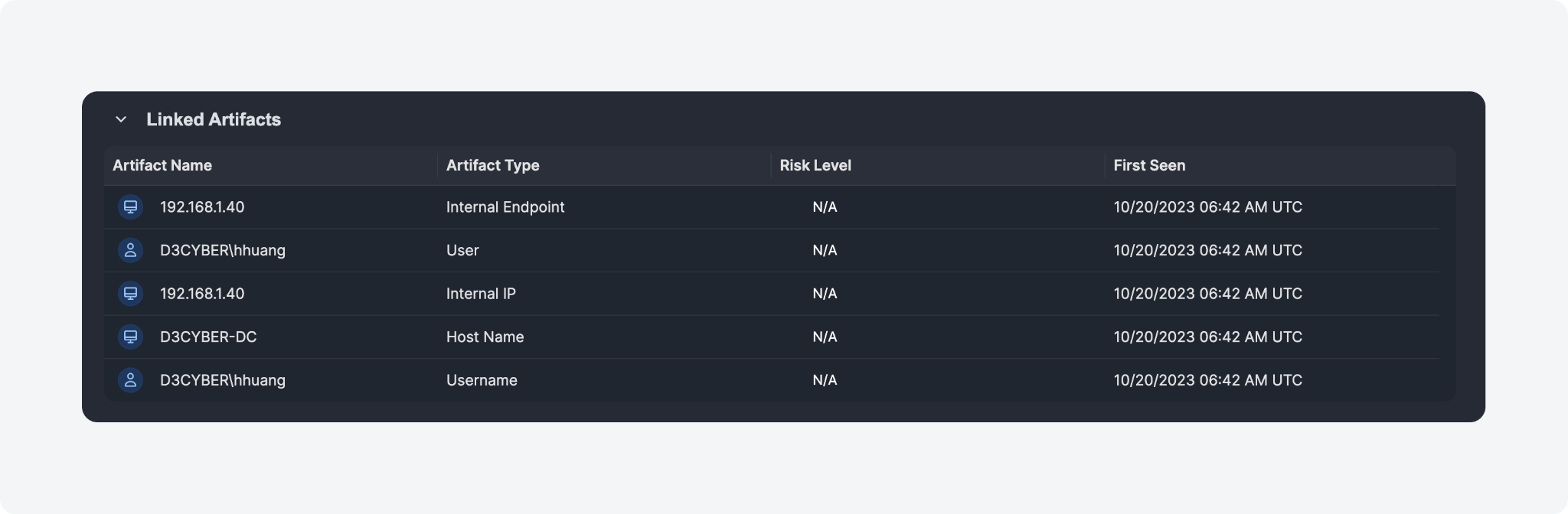Click the N/A risk level in User row
The width and height of the screenshot is (1568, 514).
[825, 250]
